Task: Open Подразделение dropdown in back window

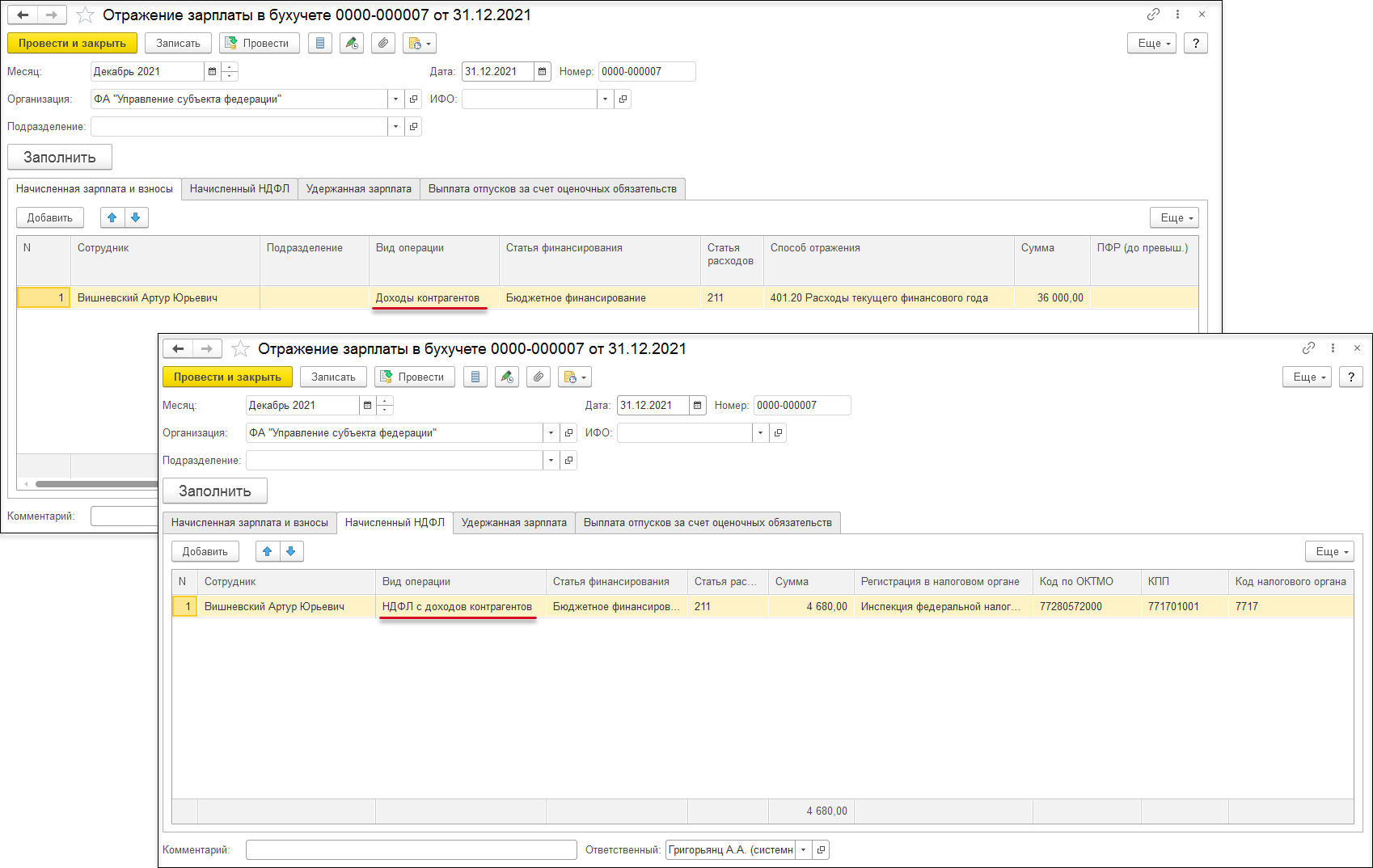Action: [395, 126]
